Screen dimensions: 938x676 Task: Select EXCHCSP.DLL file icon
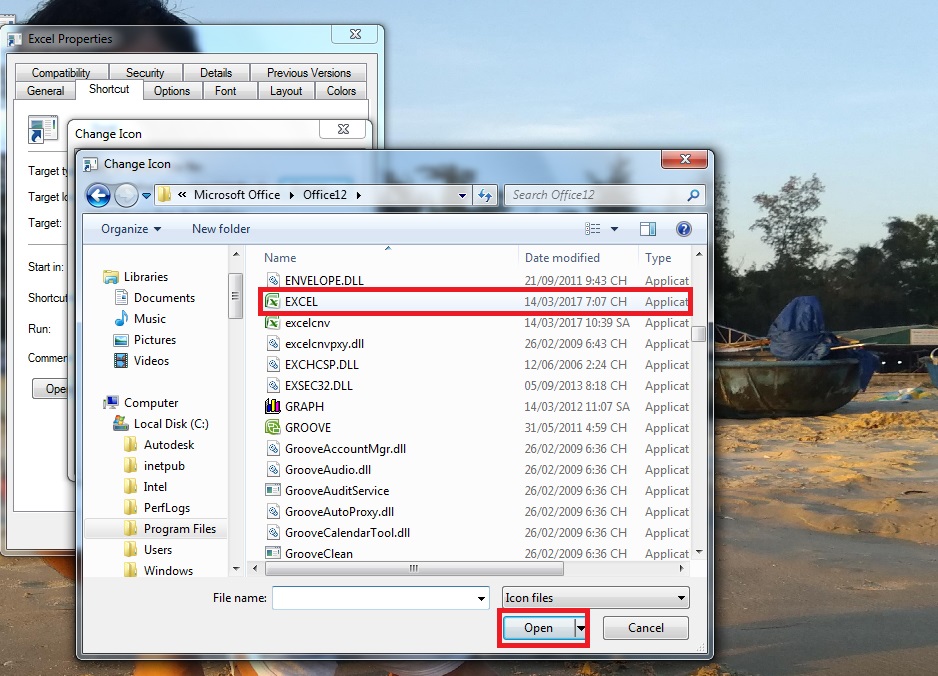pos(273,364)
